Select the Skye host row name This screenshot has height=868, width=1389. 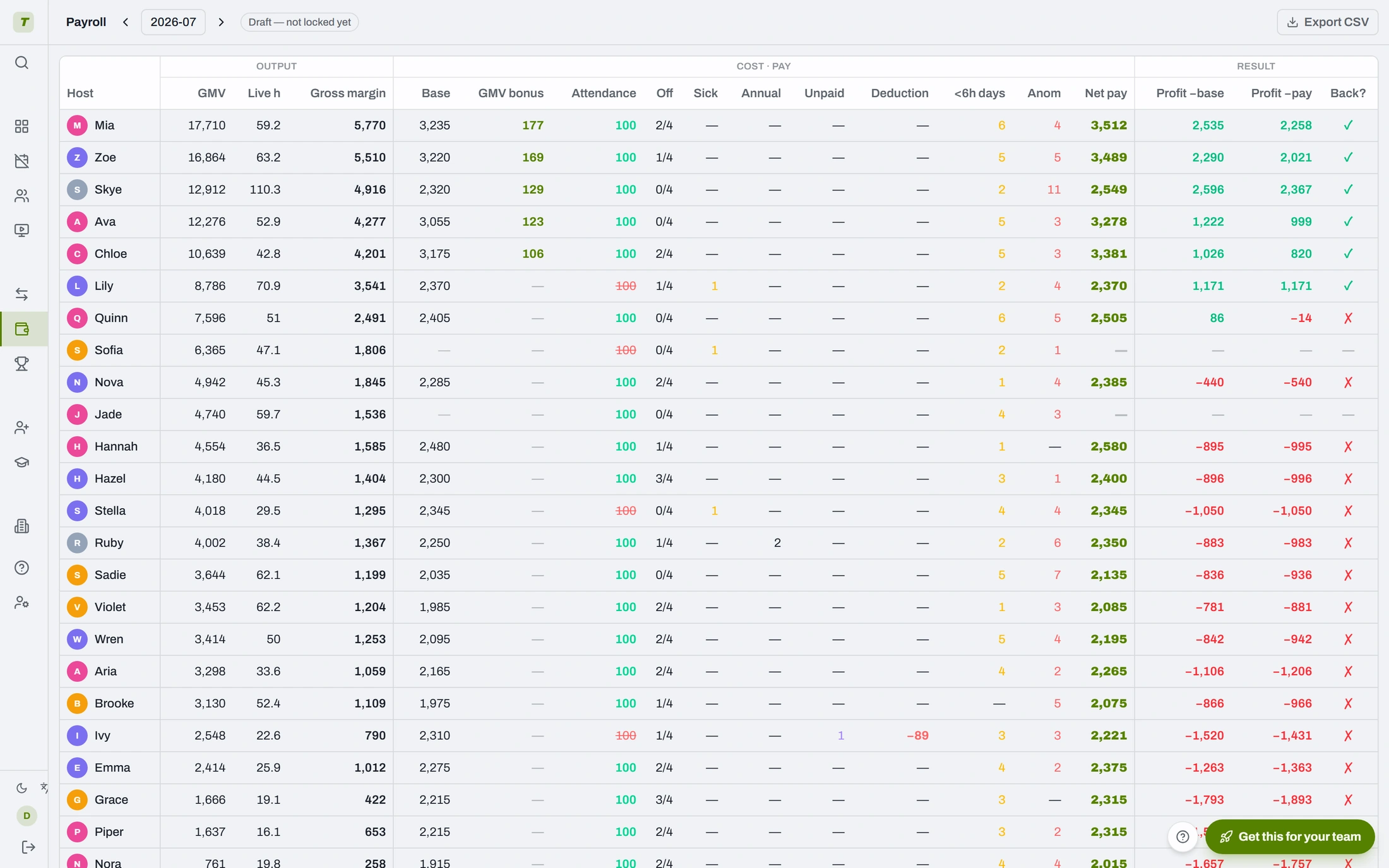pyautogui.click(x=108, y=189)
